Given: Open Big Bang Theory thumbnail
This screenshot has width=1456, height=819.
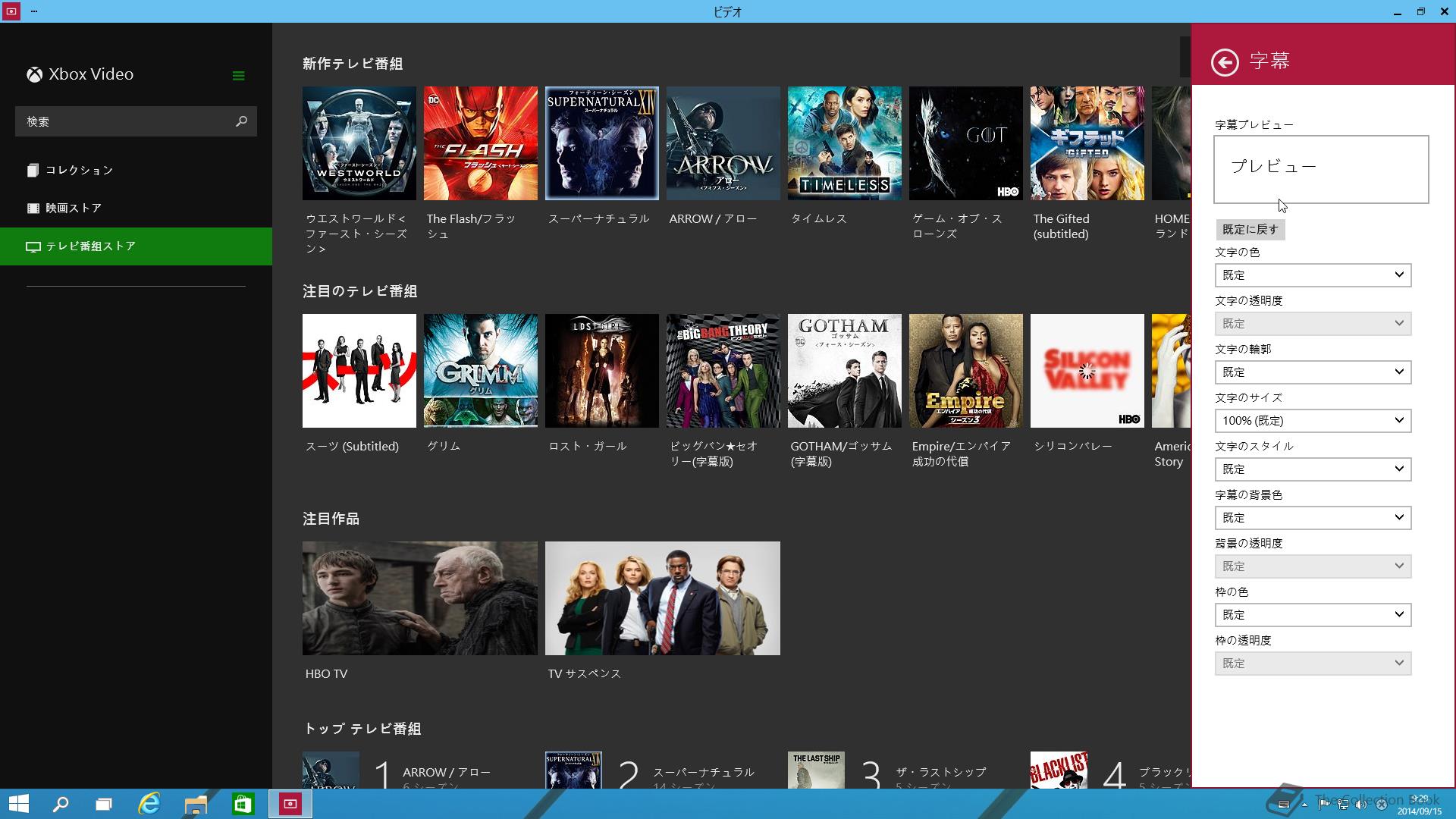Looking at the screenshot, I should (723, 371).
